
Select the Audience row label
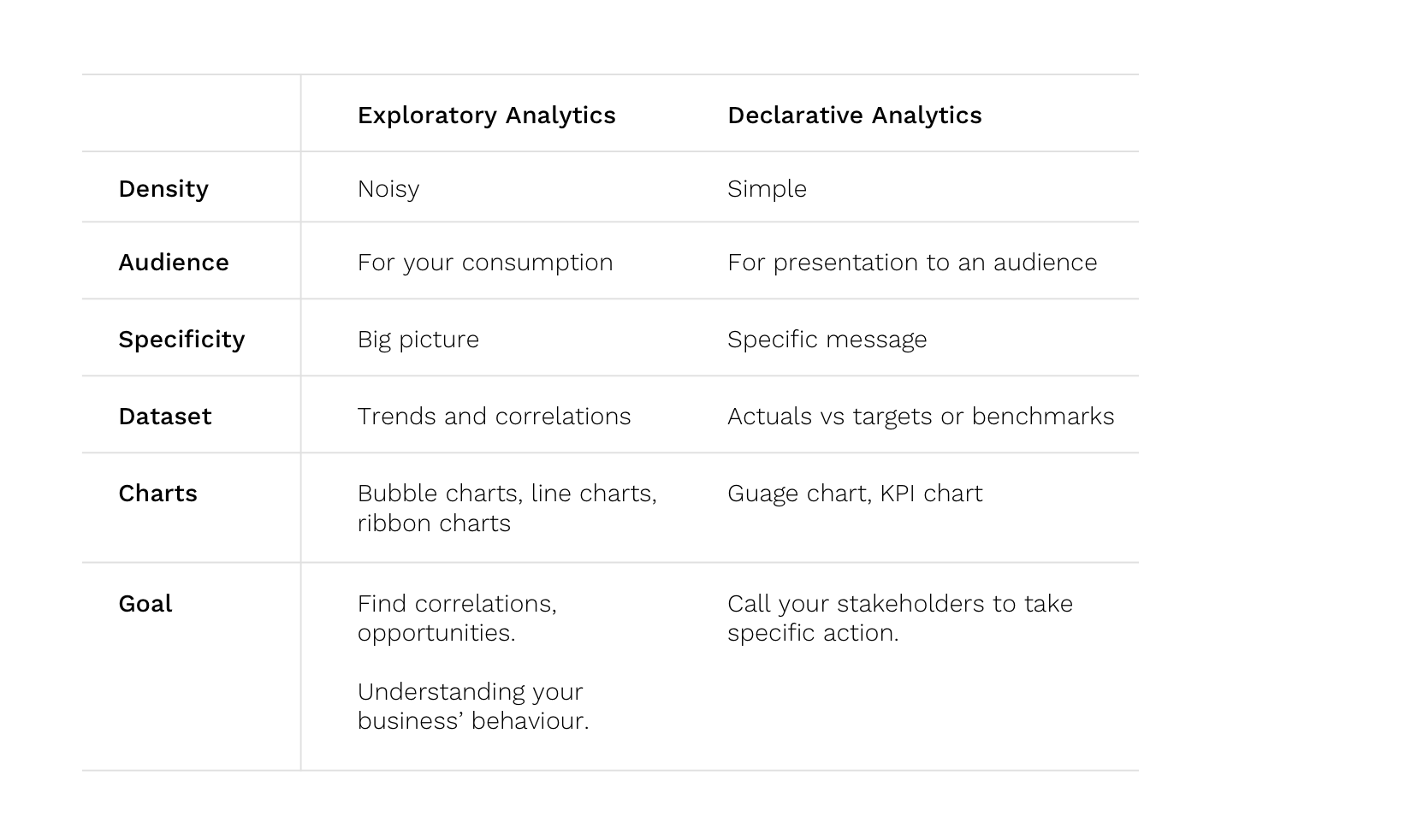[174, 263]
